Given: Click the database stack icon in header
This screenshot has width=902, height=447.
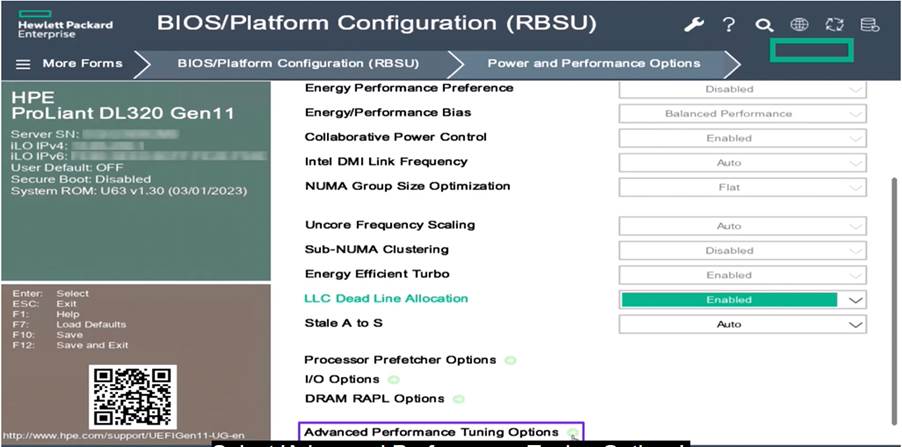Looking at the screenshot, I should coord(869,24).
